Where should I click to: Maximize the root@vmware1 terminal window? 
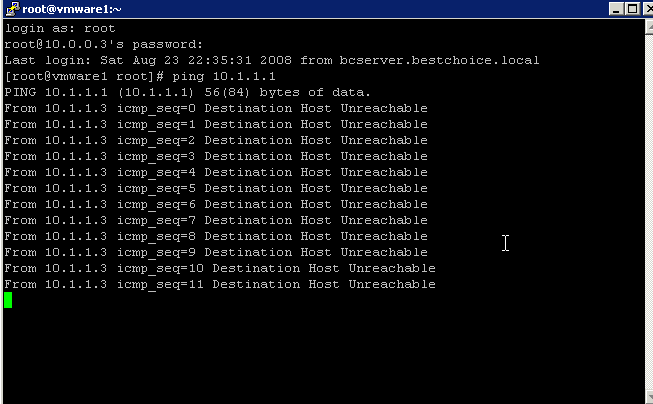(x=632, y=9)
